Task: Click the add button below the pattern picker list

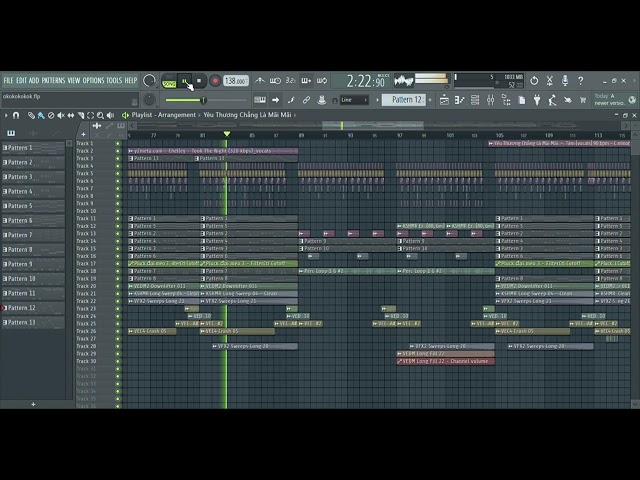Action: [33, 404]
